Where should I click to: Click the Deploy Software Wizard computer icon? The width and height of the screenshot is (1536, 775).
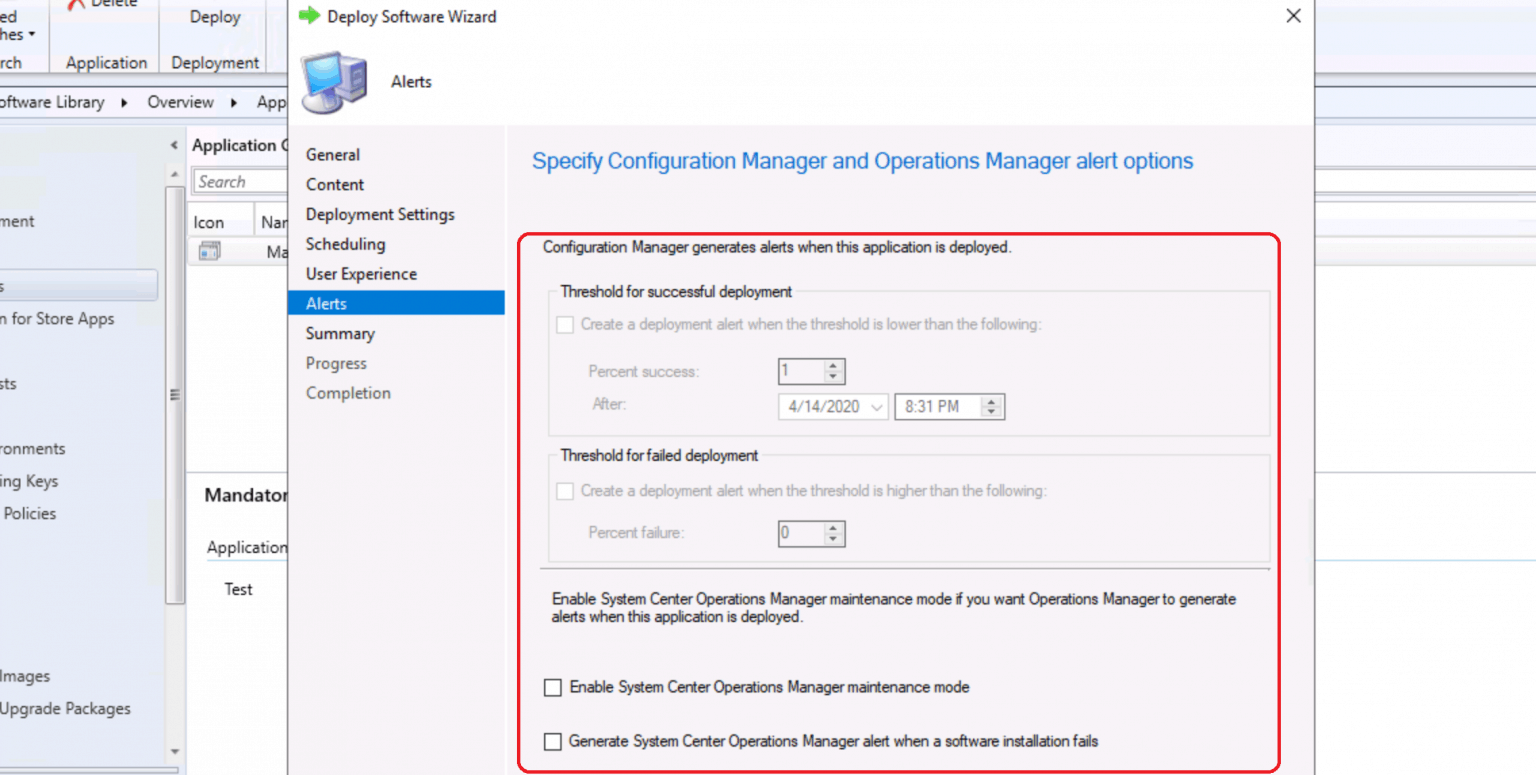(333, 81)
